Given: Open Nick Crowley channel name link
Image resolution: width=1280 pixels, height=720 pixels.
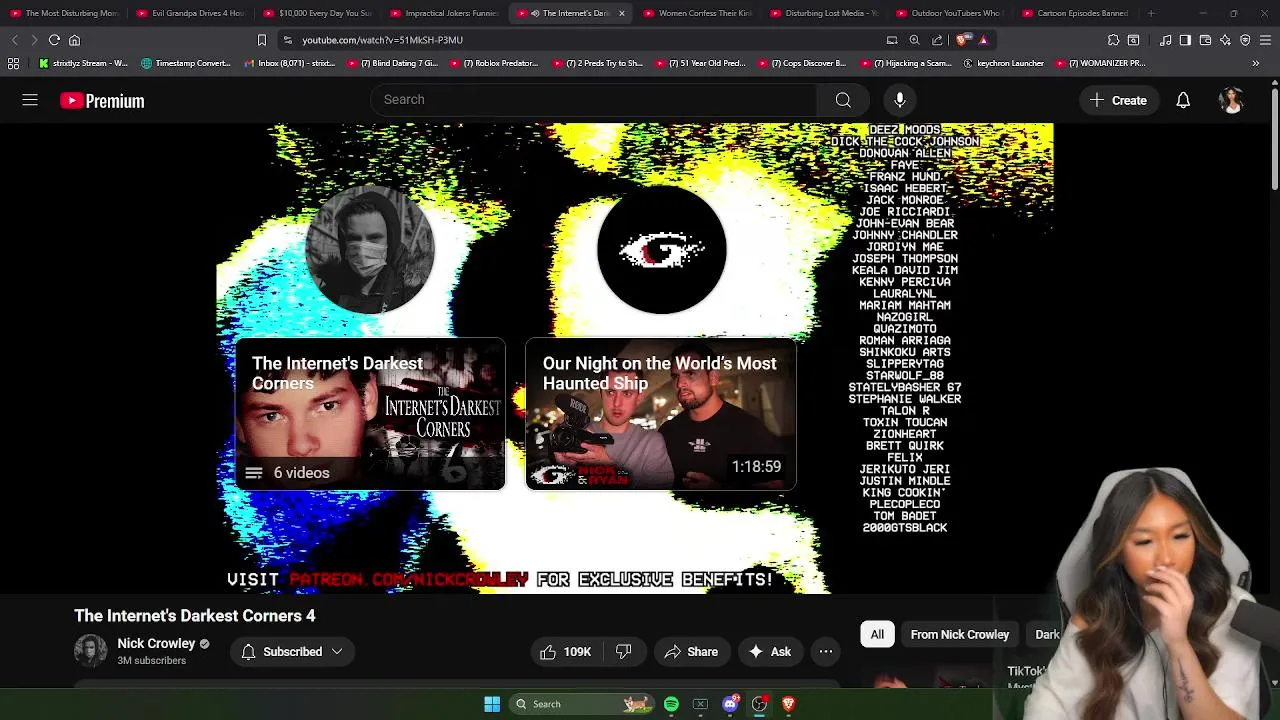Looking at the screenshot, I should click(156, 643).
